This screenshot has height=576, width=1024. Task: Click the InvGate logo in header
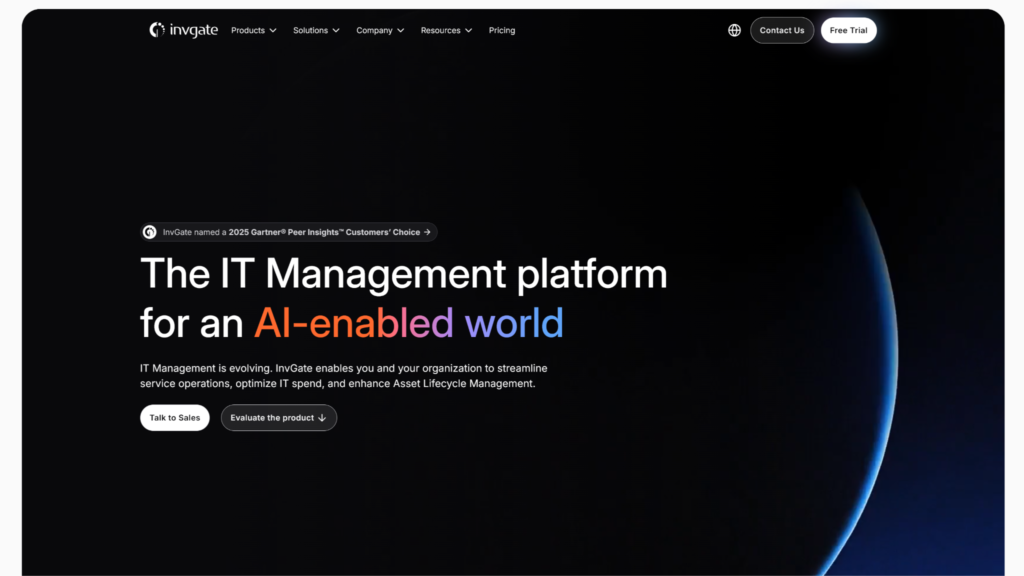(x=184, y=30)
